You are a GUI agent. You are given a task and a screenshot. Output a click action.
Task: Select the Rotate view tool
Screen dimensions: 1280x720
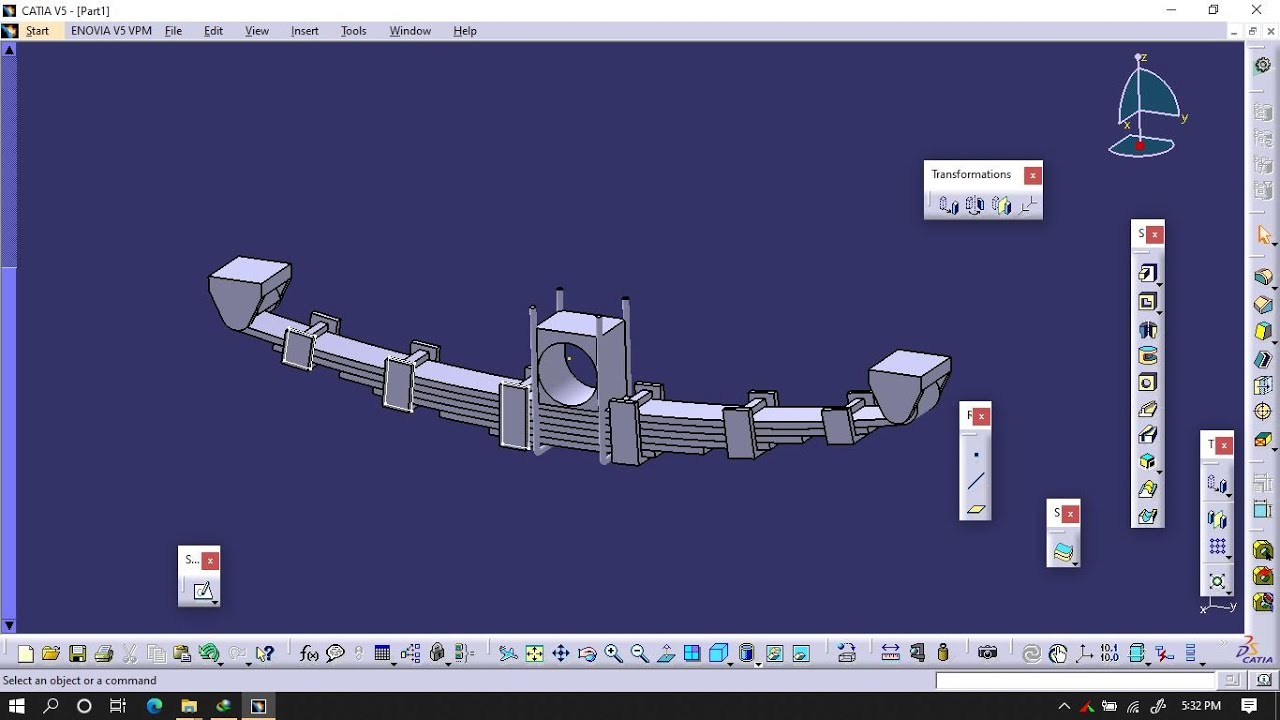[587, 654]
